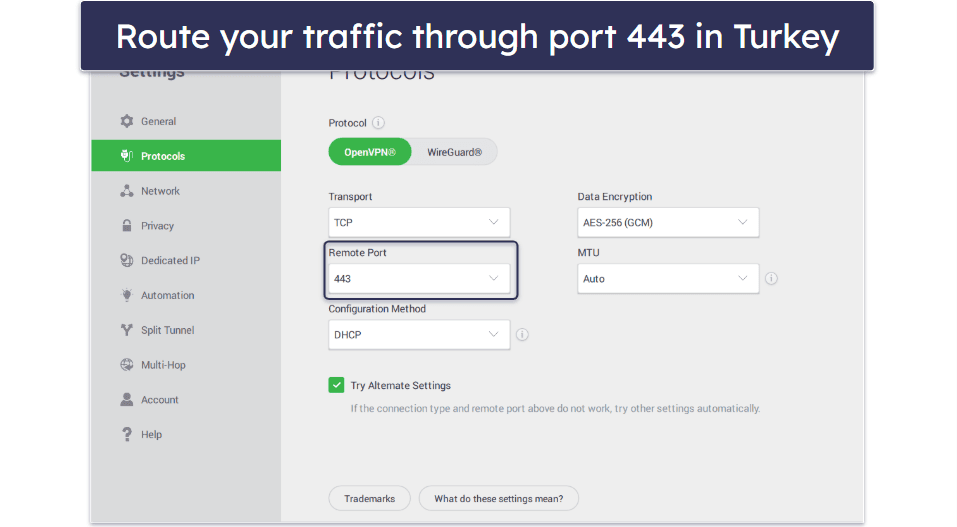
Task: Click the Account person icon
Action: point(127,399)
